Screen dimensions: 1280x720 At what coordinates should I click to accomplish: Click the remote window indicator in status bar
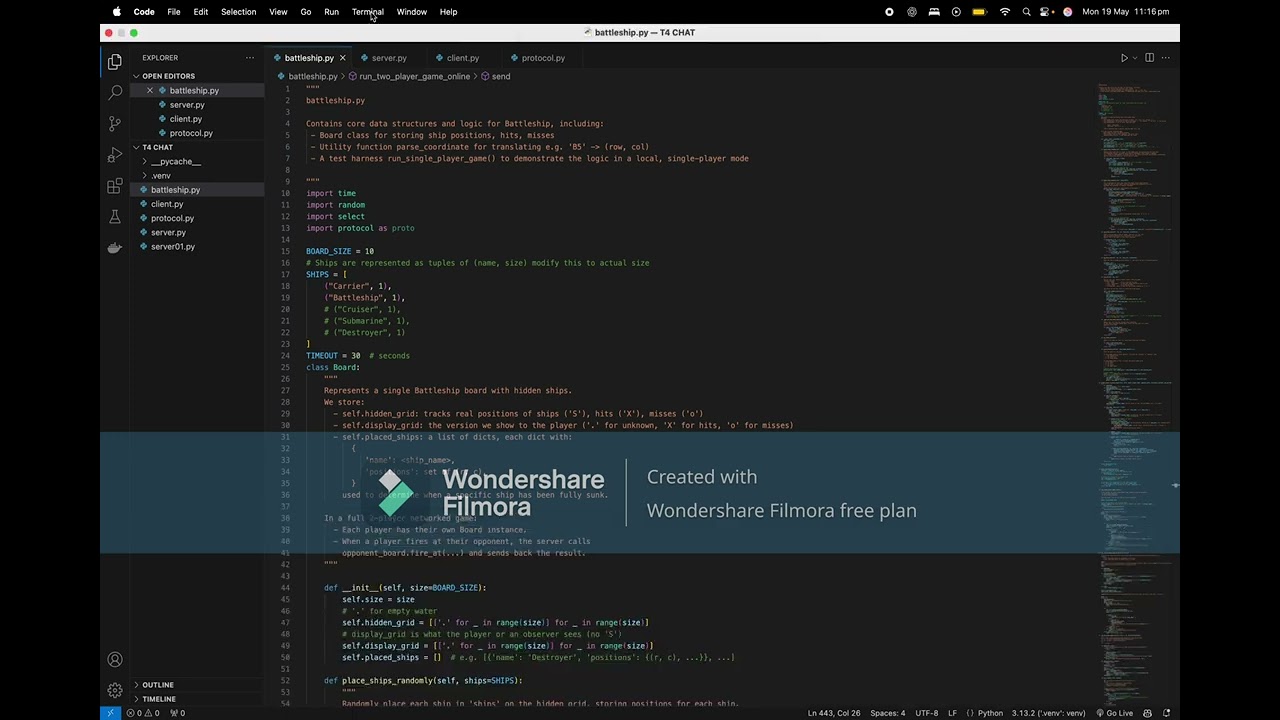pos(109,713)
